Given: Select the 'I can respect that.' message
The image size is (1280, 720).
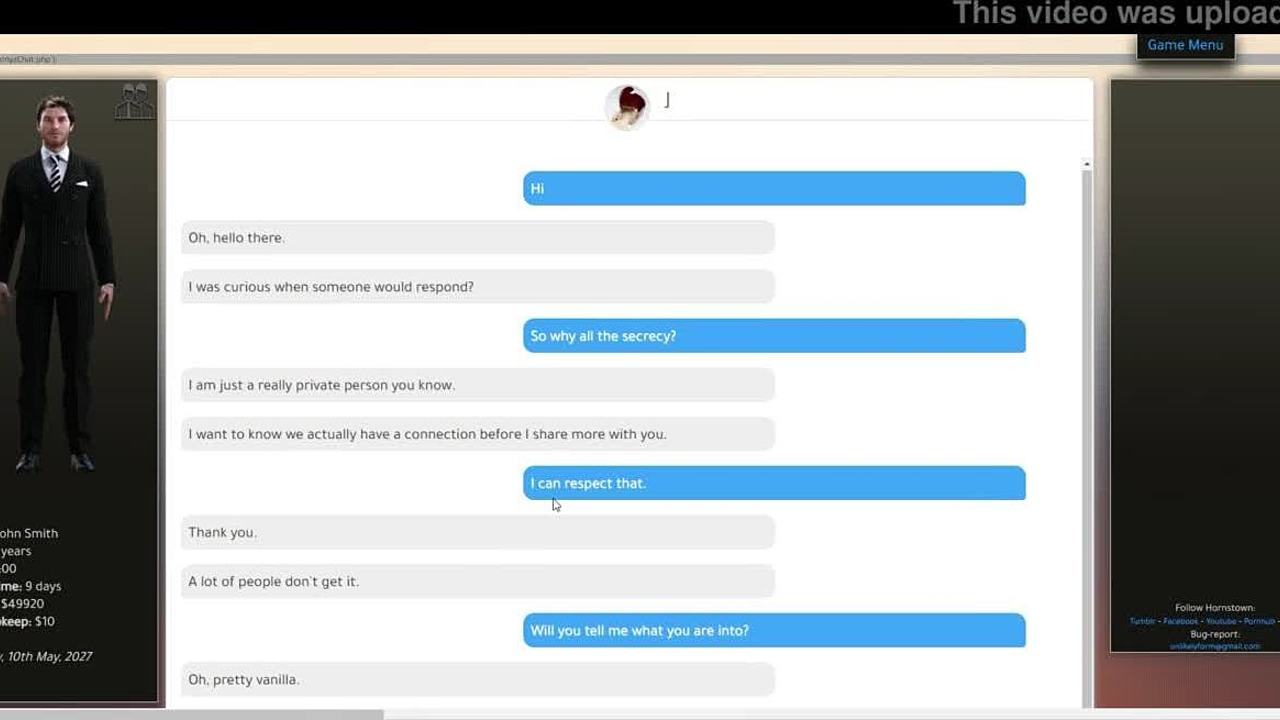Looking at the screenshot, I should tap(774, 483).
